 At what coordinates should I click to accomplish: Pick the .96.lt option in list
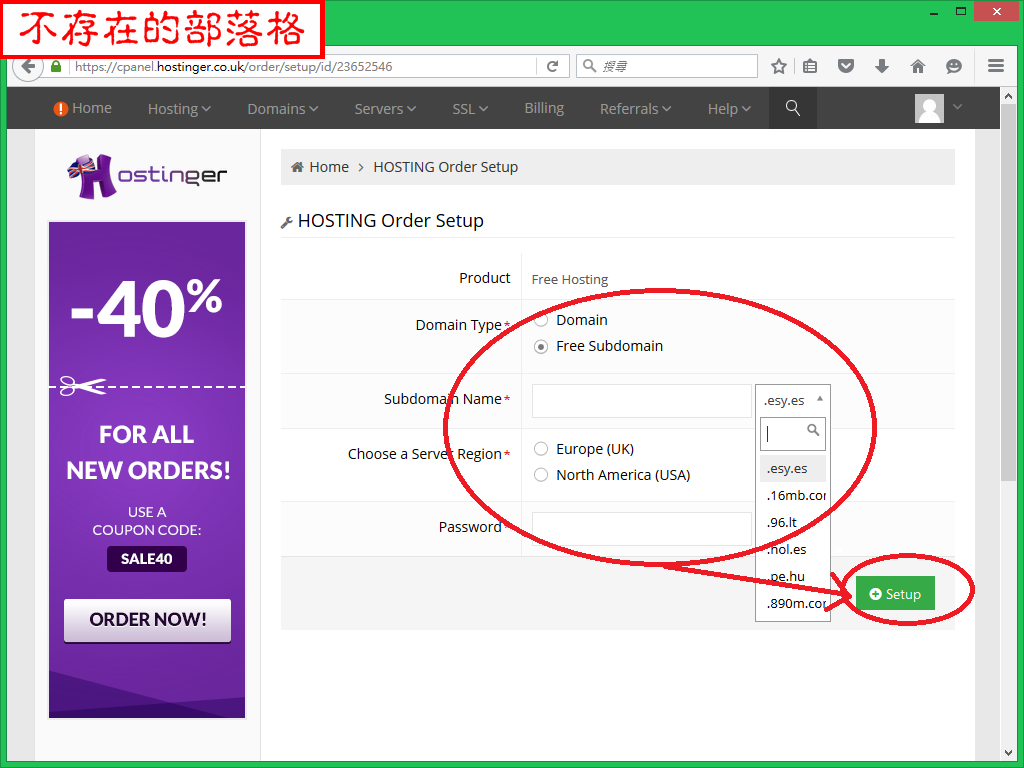(793, 522)
